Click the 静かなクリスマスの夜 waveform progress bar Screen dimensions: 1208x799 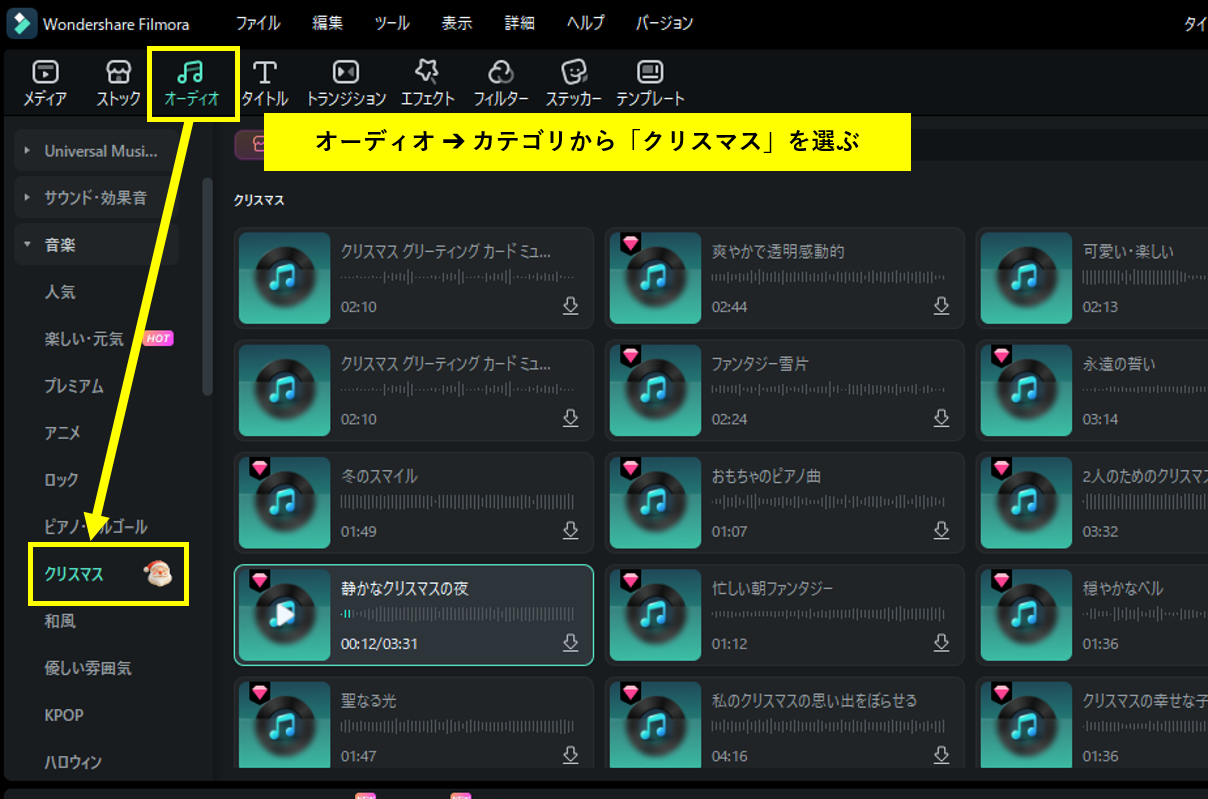[x=457, y=614]
